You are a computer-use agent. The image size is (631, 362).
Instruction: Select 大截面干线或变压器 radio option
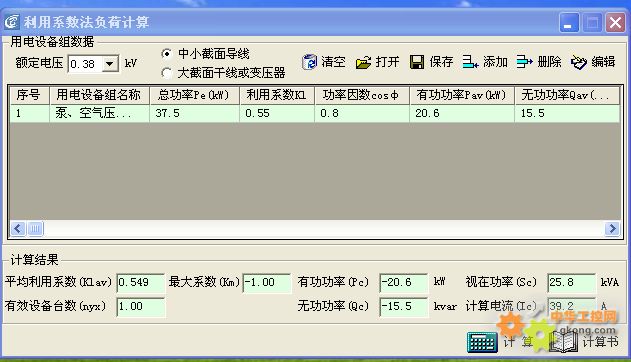point(166,73)
